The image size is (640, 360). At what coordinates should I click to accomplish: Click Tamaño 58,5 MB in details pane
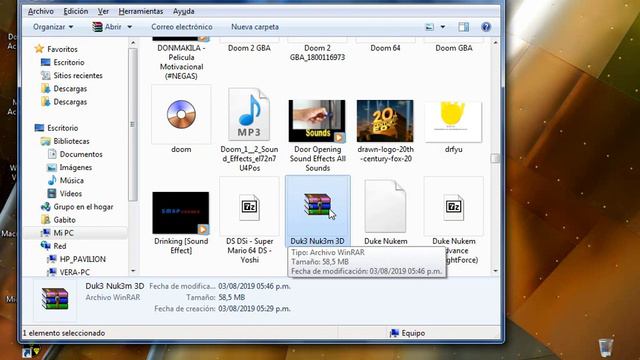(231, 298)
